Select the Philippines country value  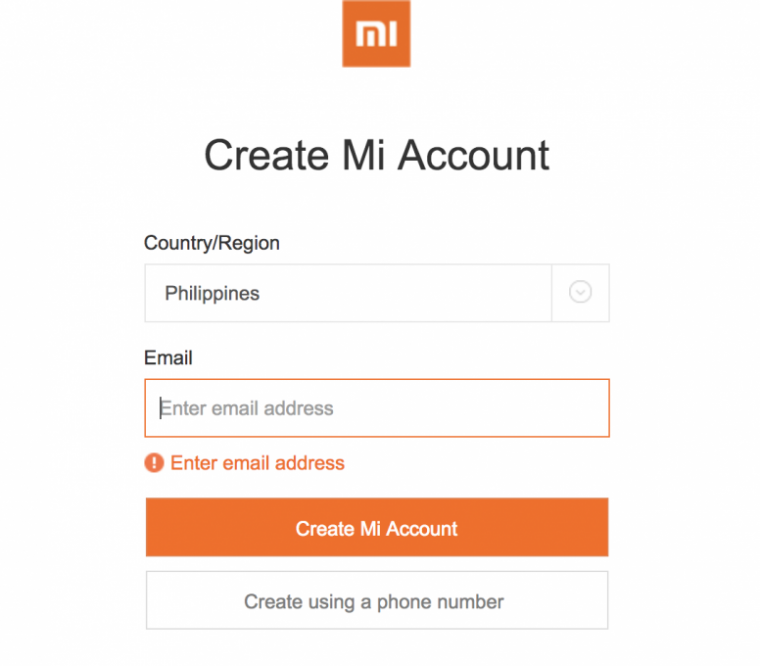212,294
